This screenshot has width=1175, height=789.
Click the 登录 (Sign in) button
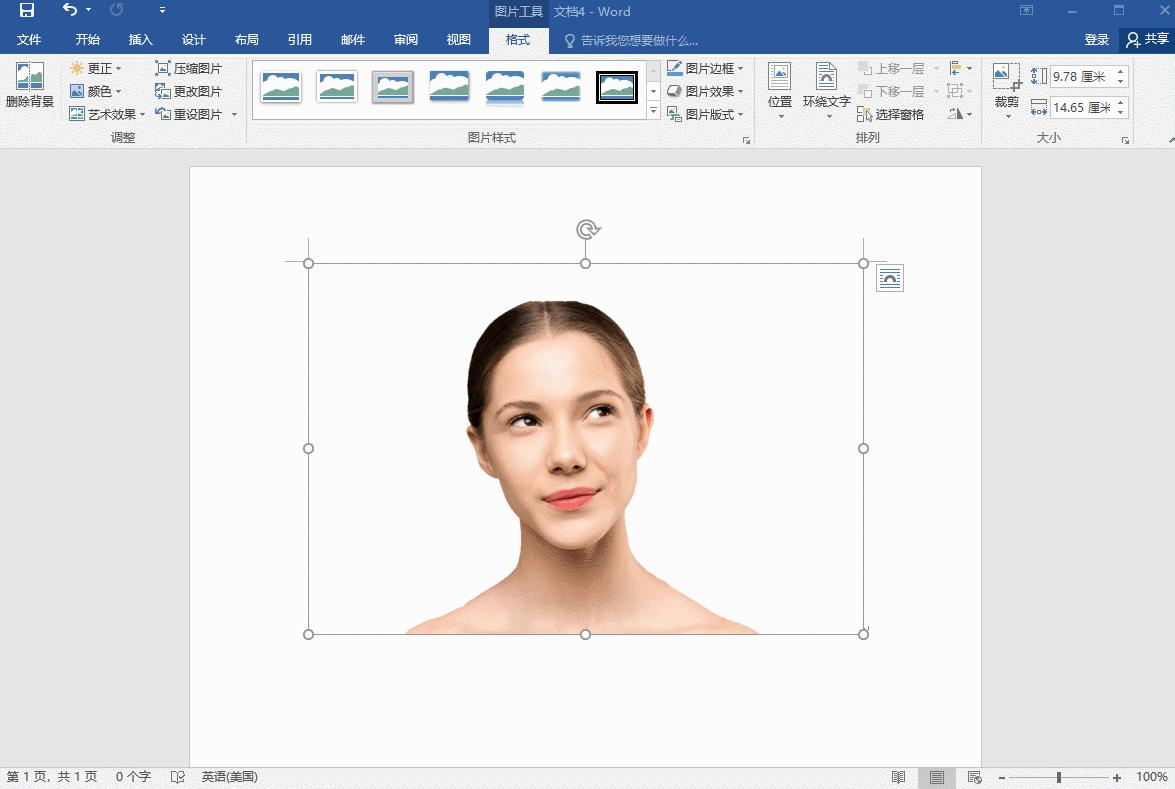coord(1096,39)
